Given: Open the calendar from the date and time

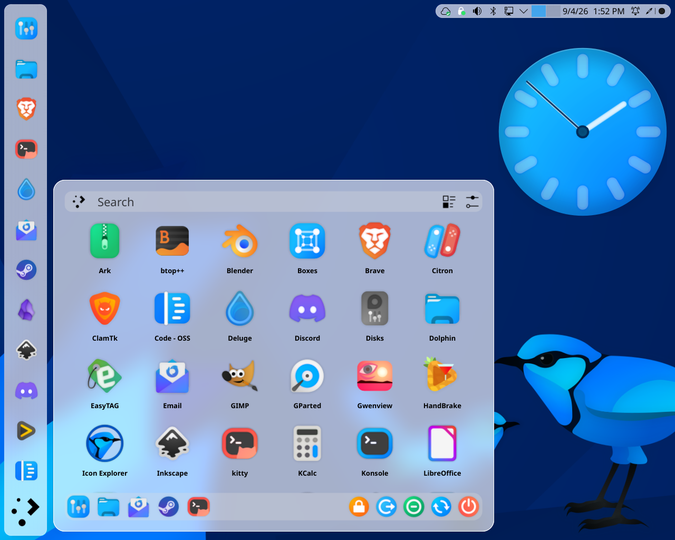Looking at the screenshot, I should 593,11.
